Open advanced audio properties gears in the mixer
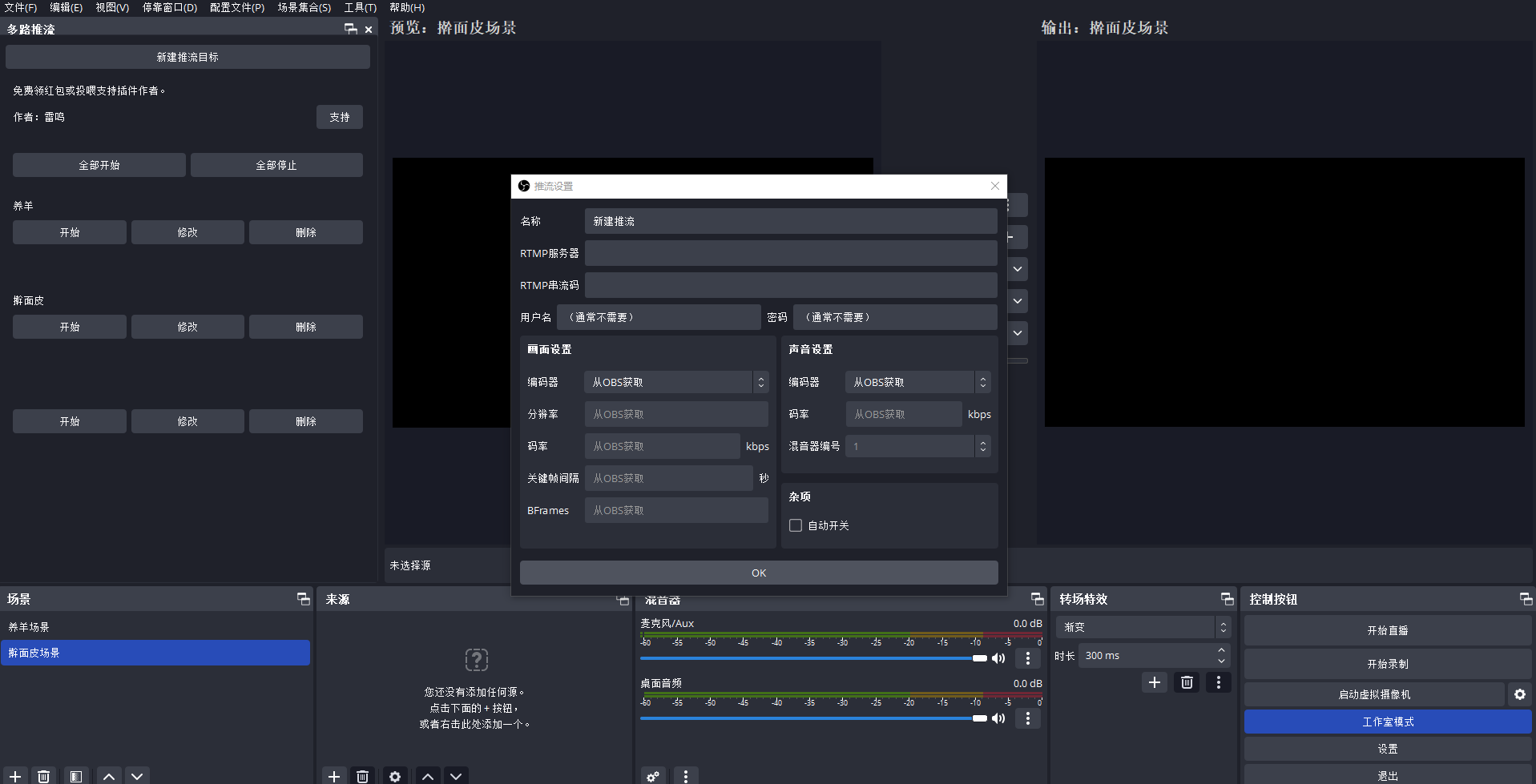Screen dimensions: 1536x784 click(654, 776)
